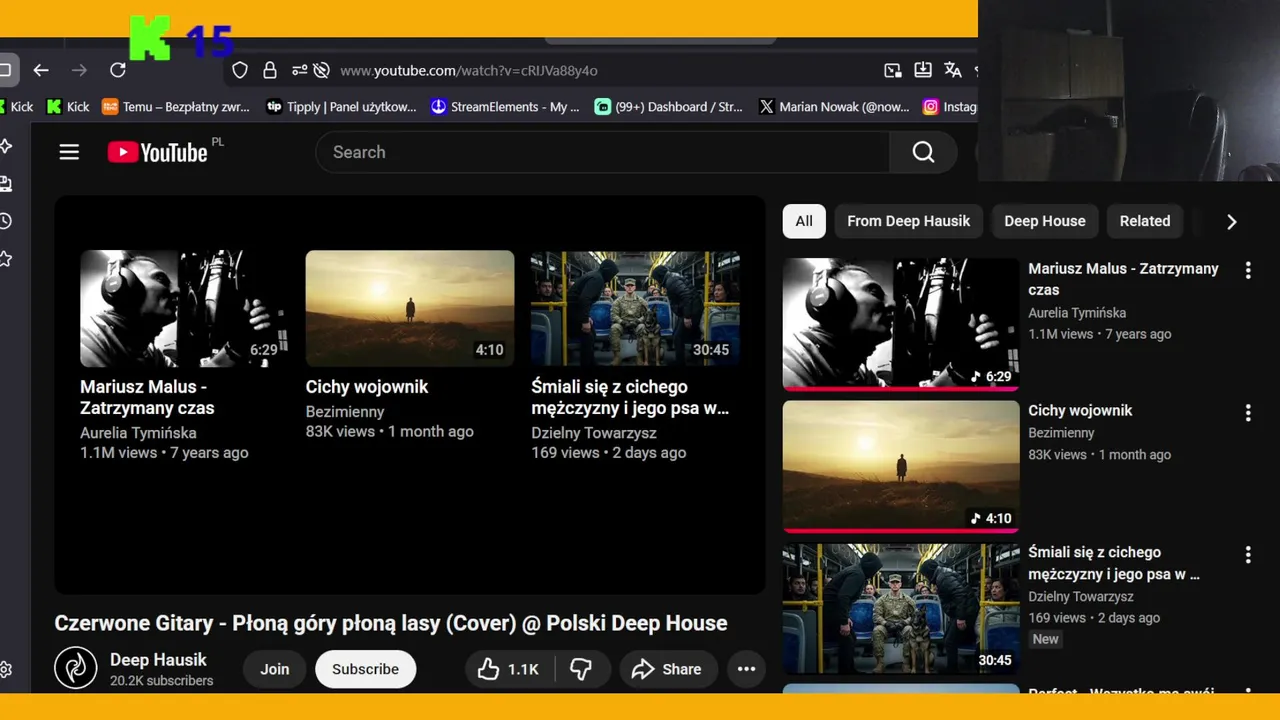This screenshot has width=1280, height=720.
Task: Open options menu for Śmiali się sidebar video
Action: [1247, 554]
